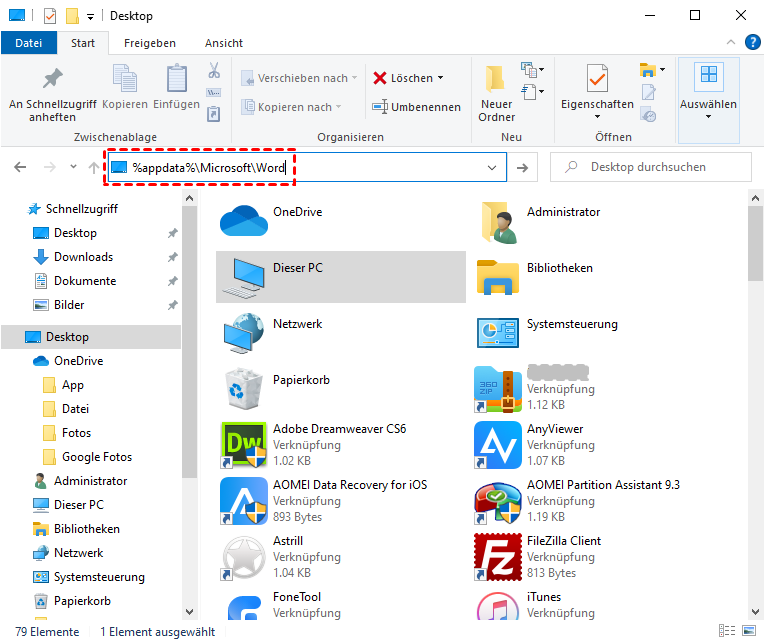The image size is (765, 644).
Task: Switch to the Start tab
Action: point(82,43)
